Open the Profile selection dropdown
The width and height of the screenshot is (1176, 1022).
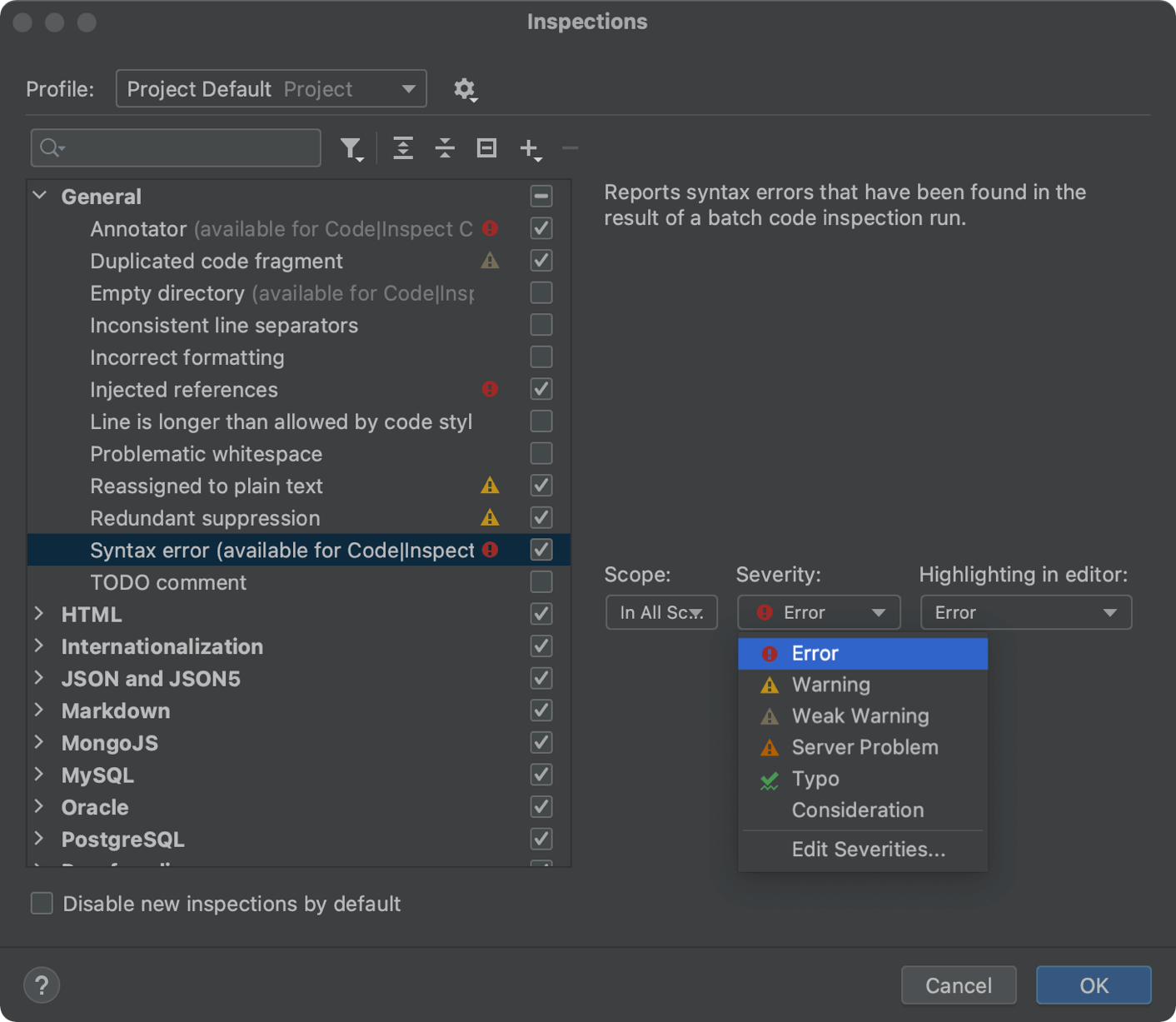click(271, 88)
